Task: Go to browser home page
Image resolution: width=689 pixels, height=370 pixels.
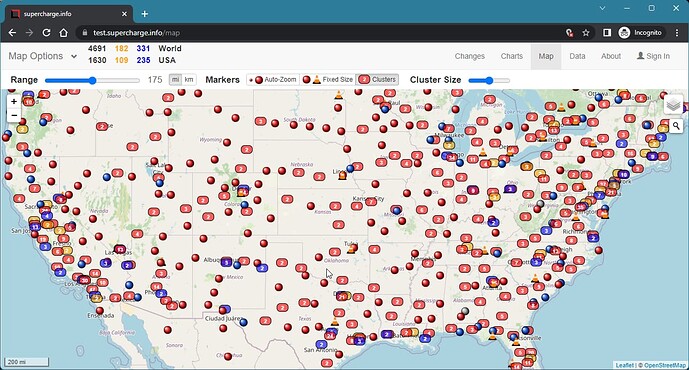Action: tap(64, 33)
